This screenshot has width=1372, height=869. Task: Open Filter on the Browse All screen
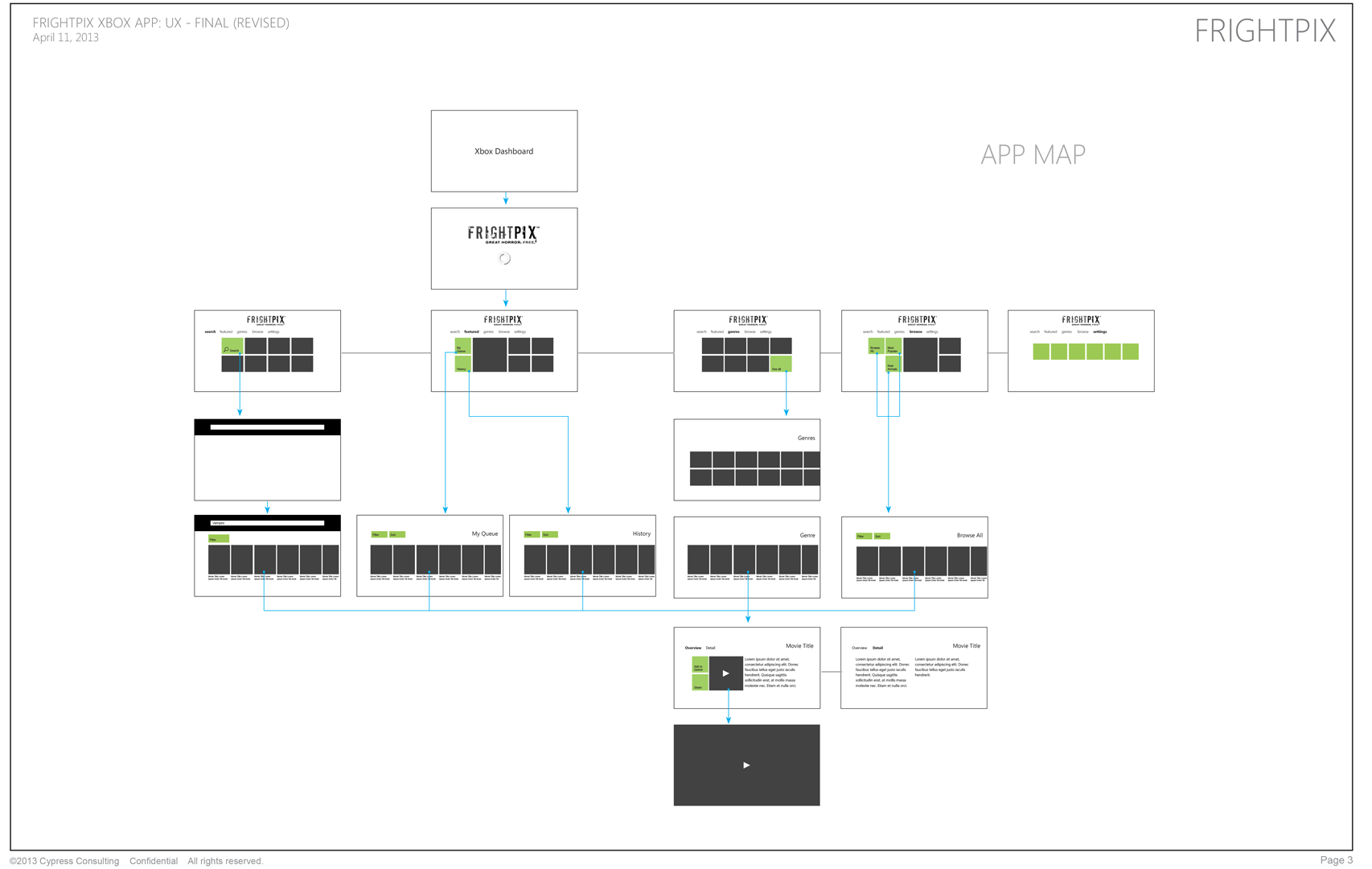(863, 536)
